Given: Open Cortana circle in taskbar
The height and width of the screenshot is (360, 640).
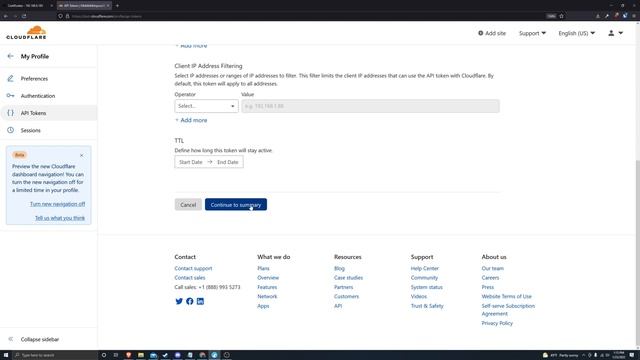Looking at the screenshot, I should click(x=104, y=355).
